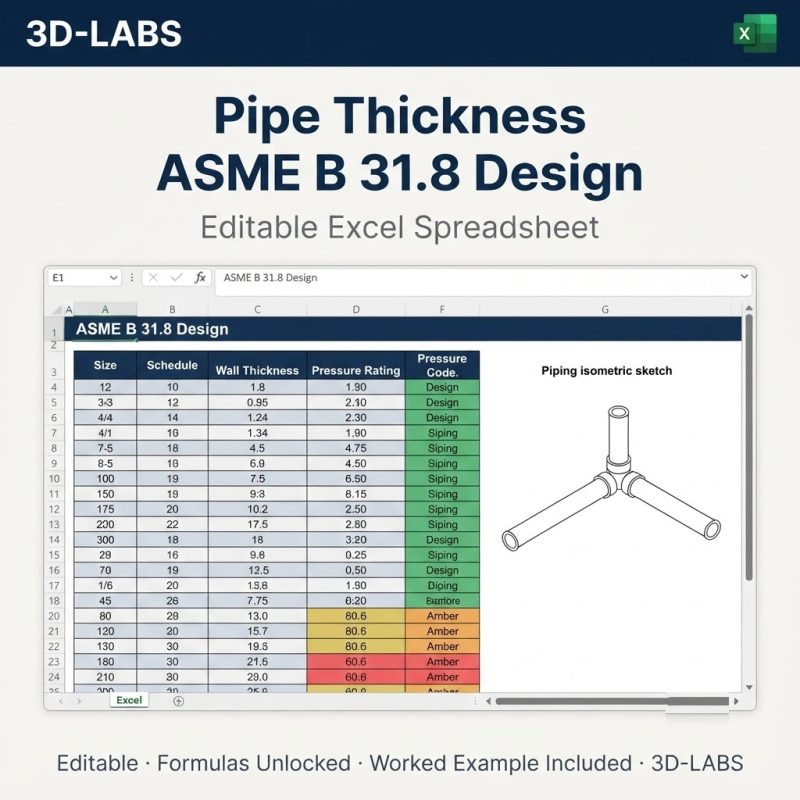The image size is (800, 800).
Task: Click the Pressure Rating table header
Action: pos(356,365)
